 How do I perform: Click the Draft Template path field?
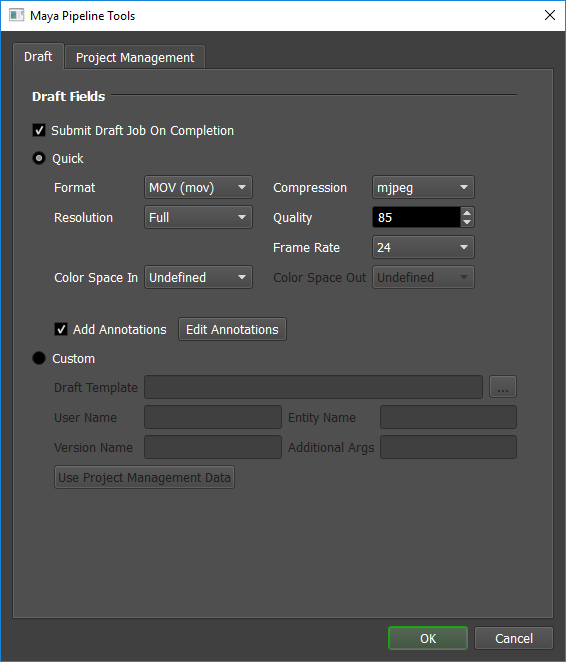click(313, 387)
